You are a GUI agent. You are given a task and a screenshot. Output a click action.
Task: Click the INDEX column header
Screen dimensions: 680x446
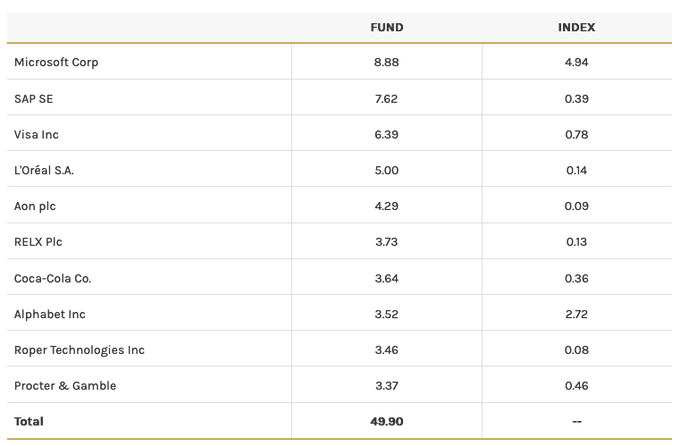click(x=576, y=27)
